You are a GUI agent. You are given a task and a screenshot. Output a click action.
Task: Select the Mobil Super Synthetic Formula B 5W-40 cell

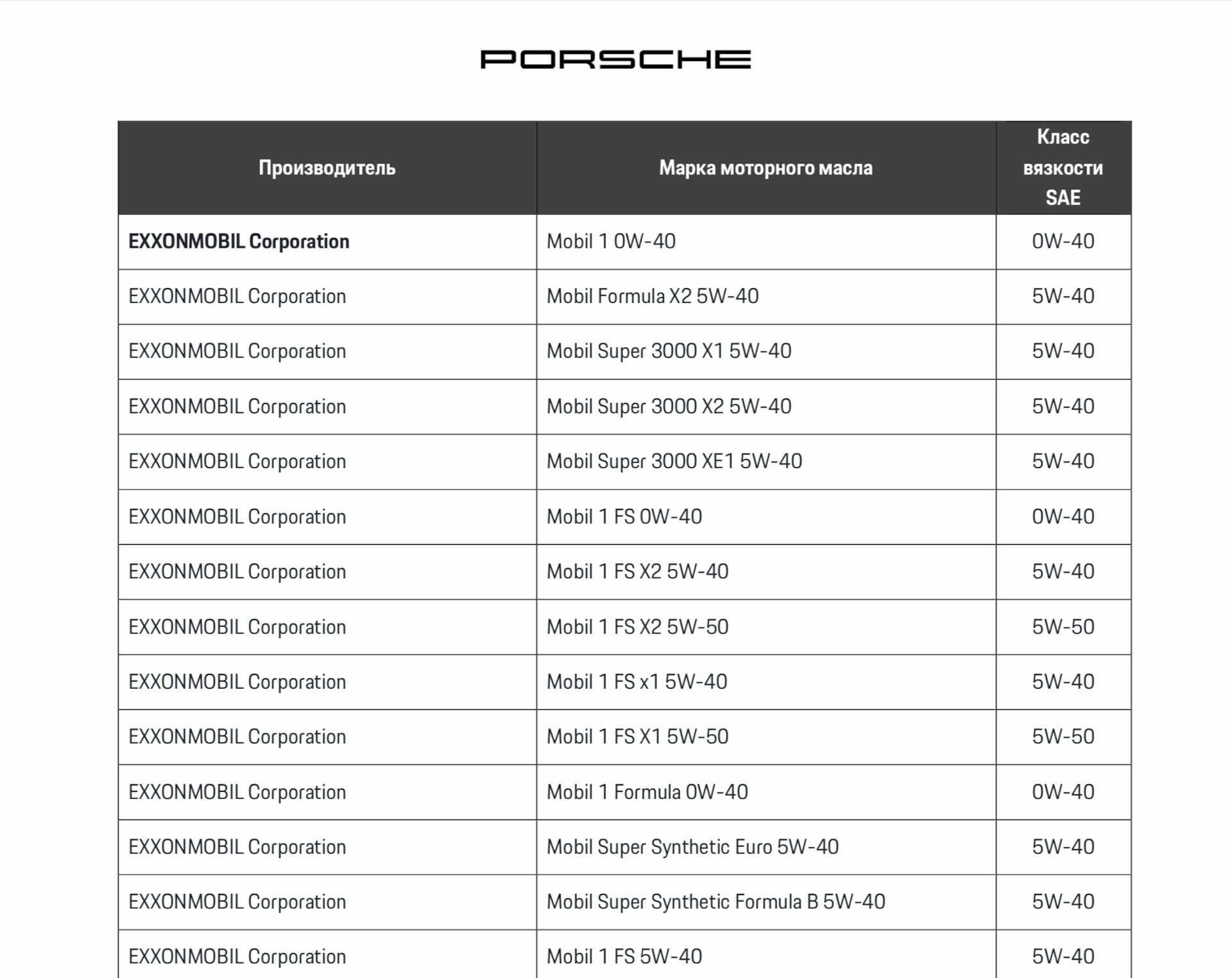click(x=715, y=902)
